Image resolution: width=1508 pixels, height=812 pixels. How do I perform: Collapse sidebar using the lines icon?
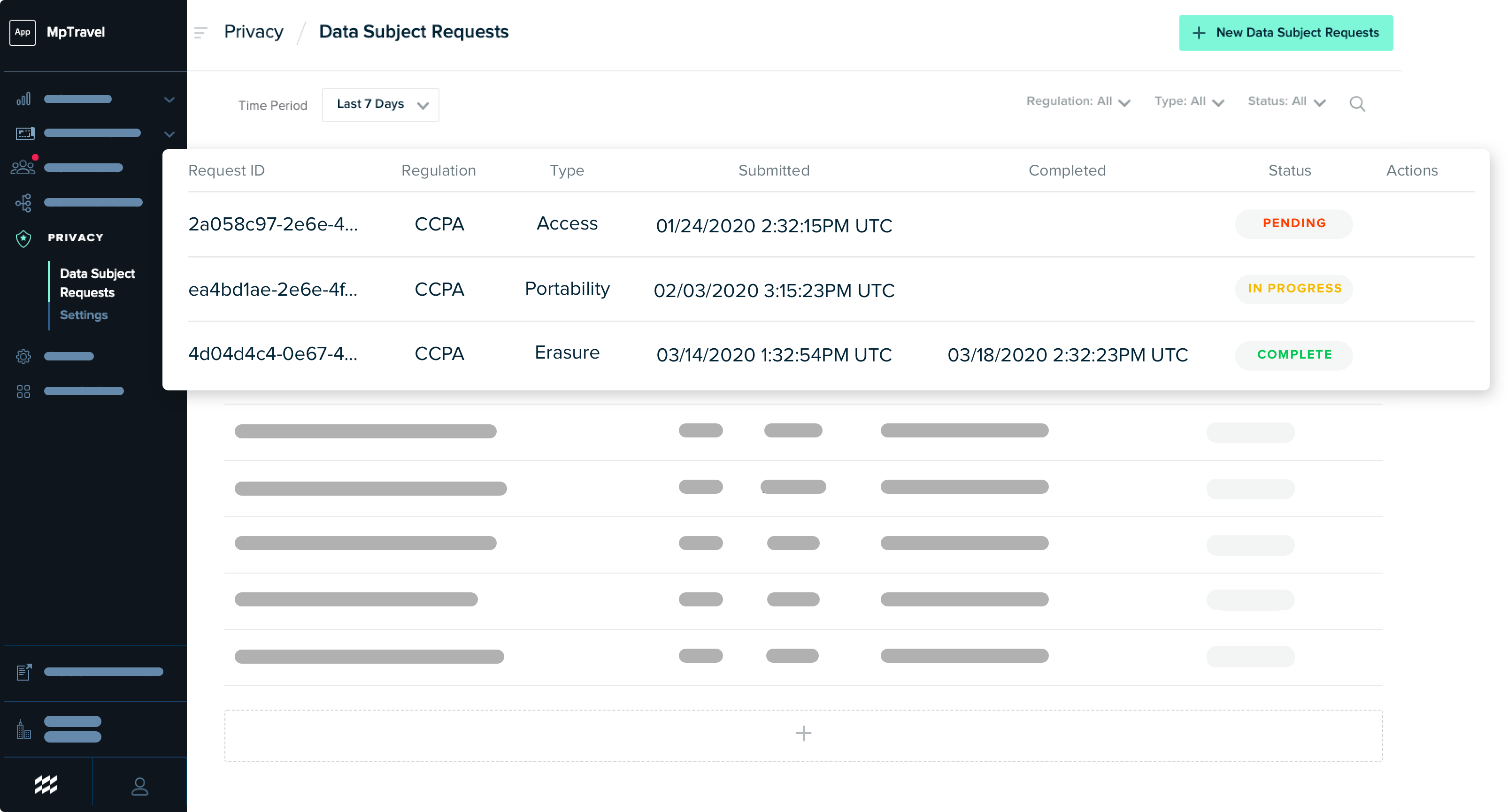pyautogui.click(x=200, y=33)
